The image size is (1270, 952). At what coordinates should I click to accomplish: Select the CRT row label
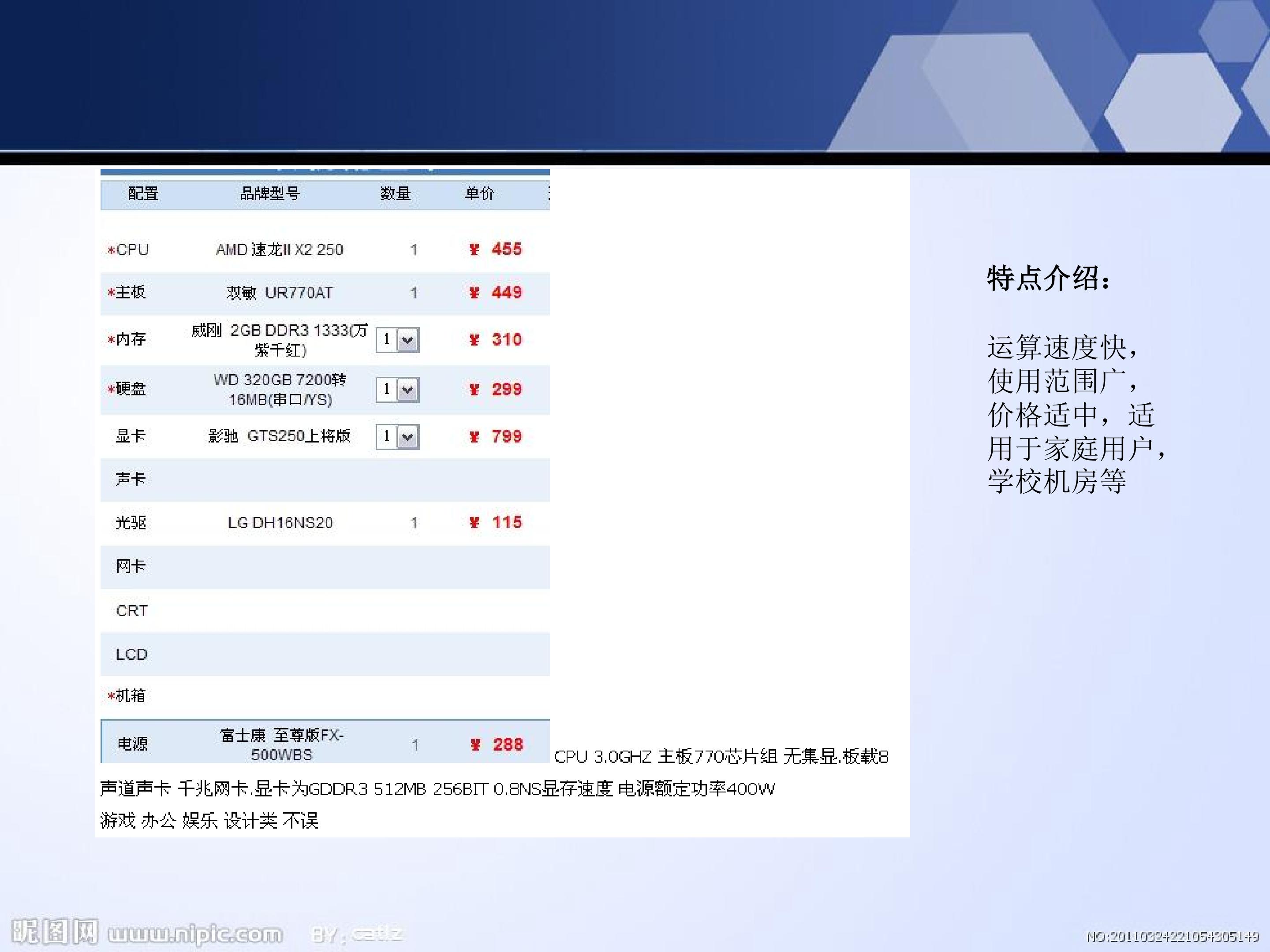pos(132,610)
